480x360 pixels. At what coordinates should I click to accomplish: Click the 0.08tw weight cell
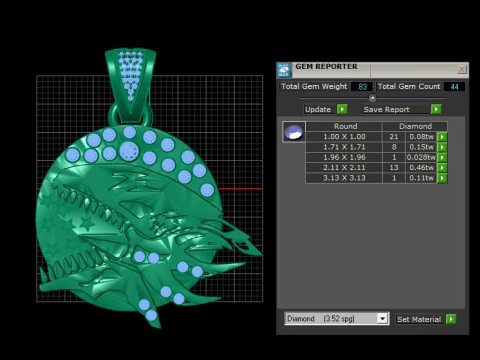[421, 137]
